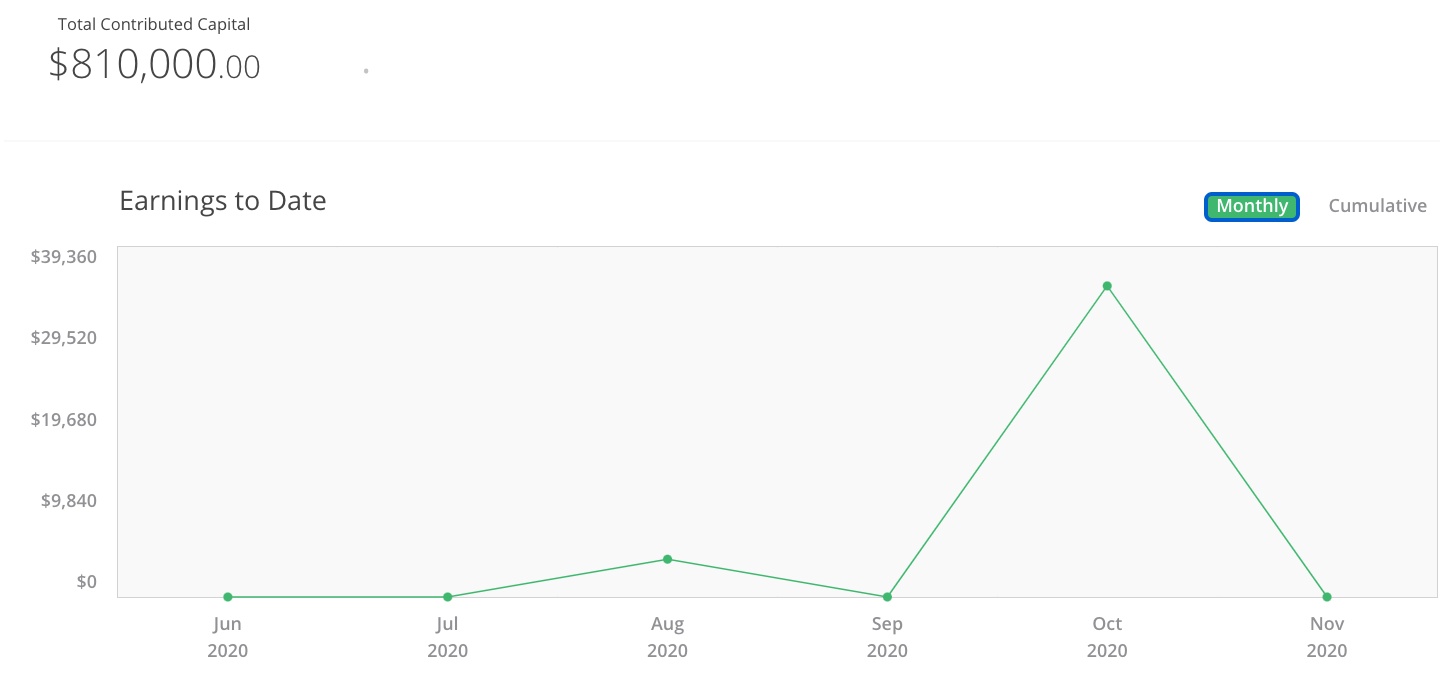Click the Total Contributed Capital label

coord(154,24)
